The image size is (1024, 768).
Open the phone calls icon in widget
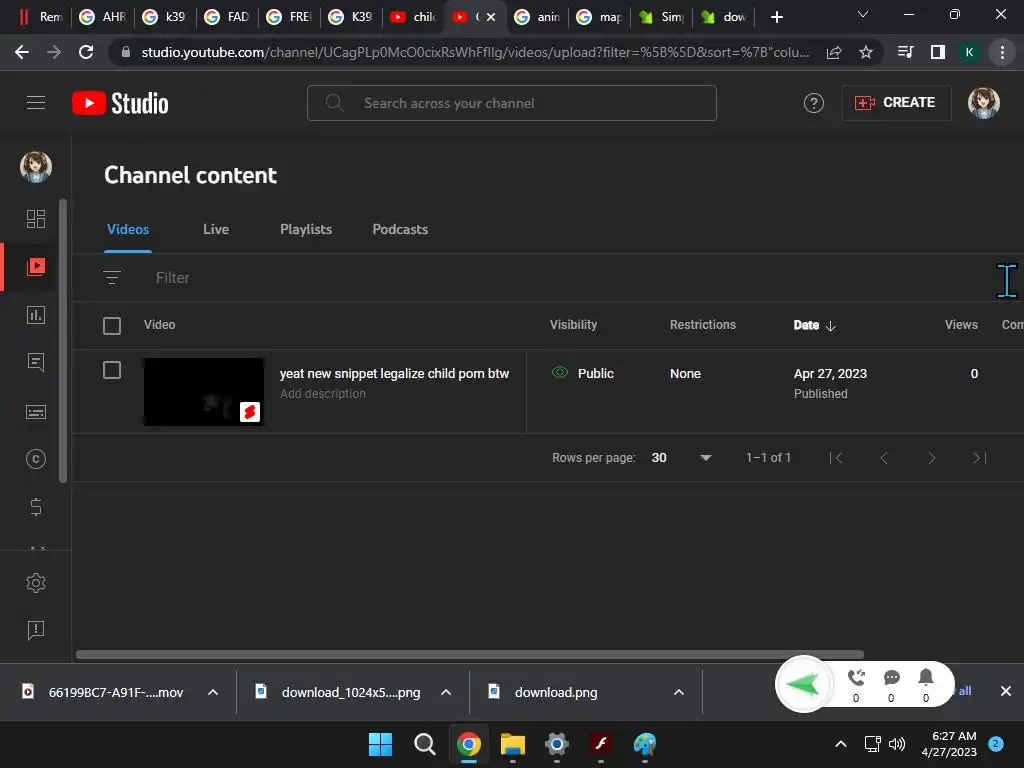[x=856, y=678]
